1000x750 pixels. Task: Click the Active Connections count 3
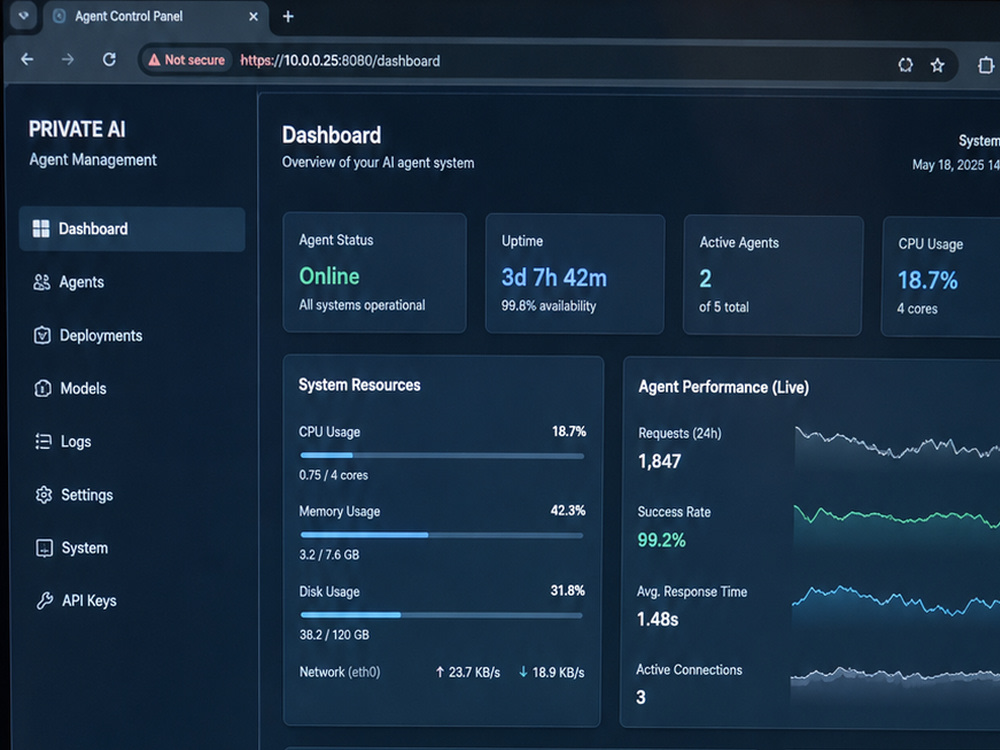(641, 698)
